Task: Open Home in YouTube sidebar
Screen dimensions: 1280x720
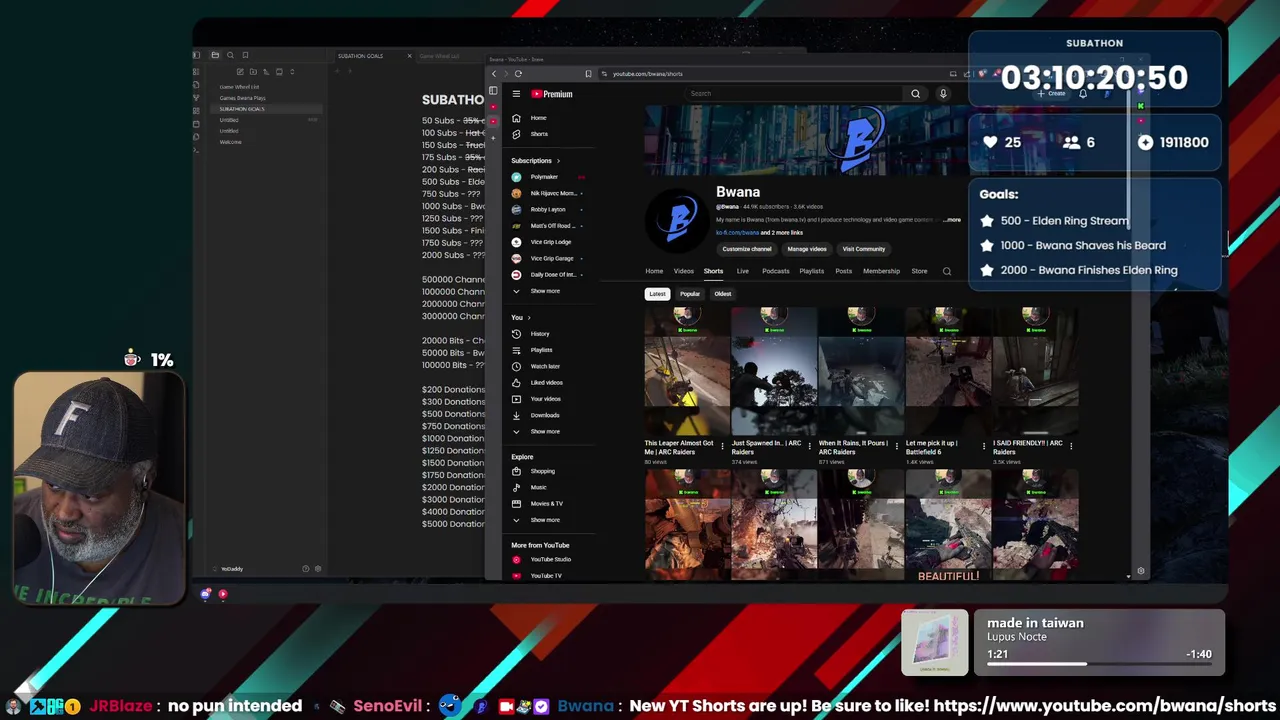Action: pyautogui.click(x=538, y=118)
